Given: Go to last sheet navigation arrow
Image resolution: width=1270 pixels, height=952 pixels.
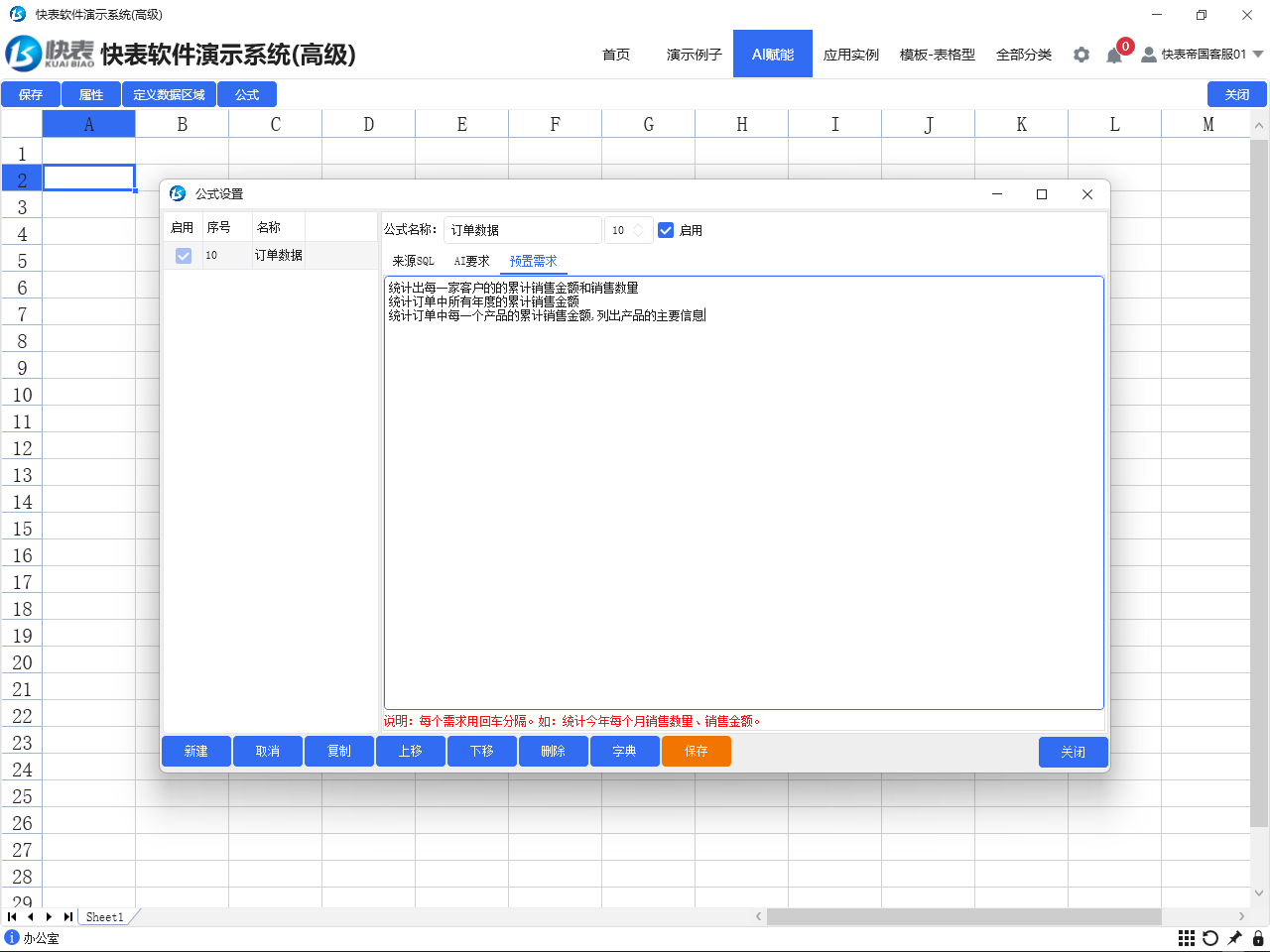Looking at the screenshot, I should pos(67,917).
